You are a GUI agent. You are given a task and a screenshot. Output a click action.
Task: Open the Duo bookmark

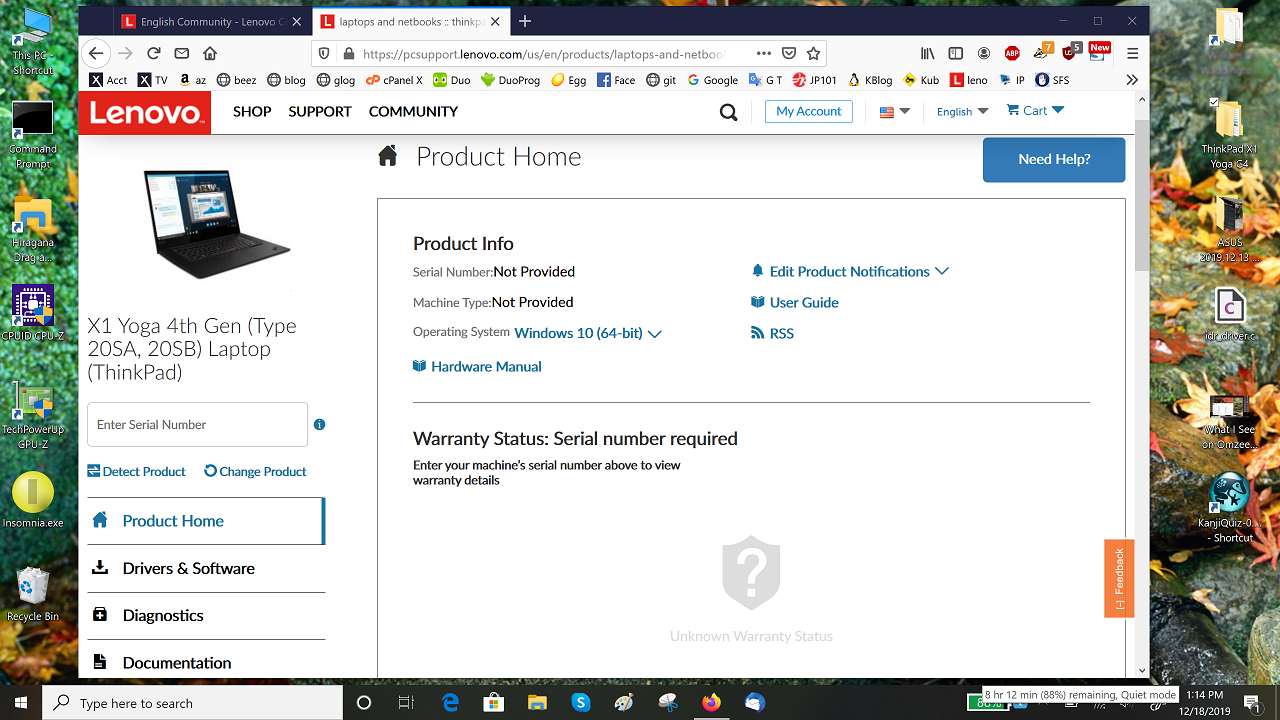click(451, 80)
